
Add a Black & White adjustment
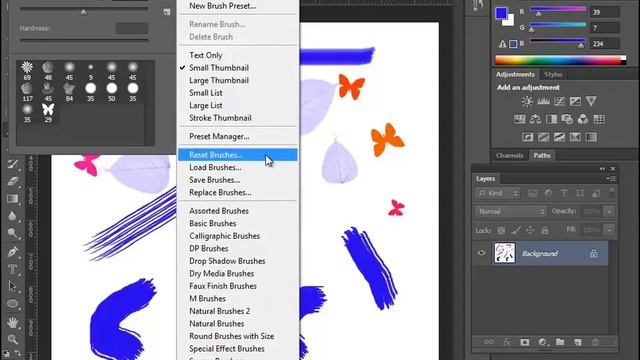tap(551, 119)
